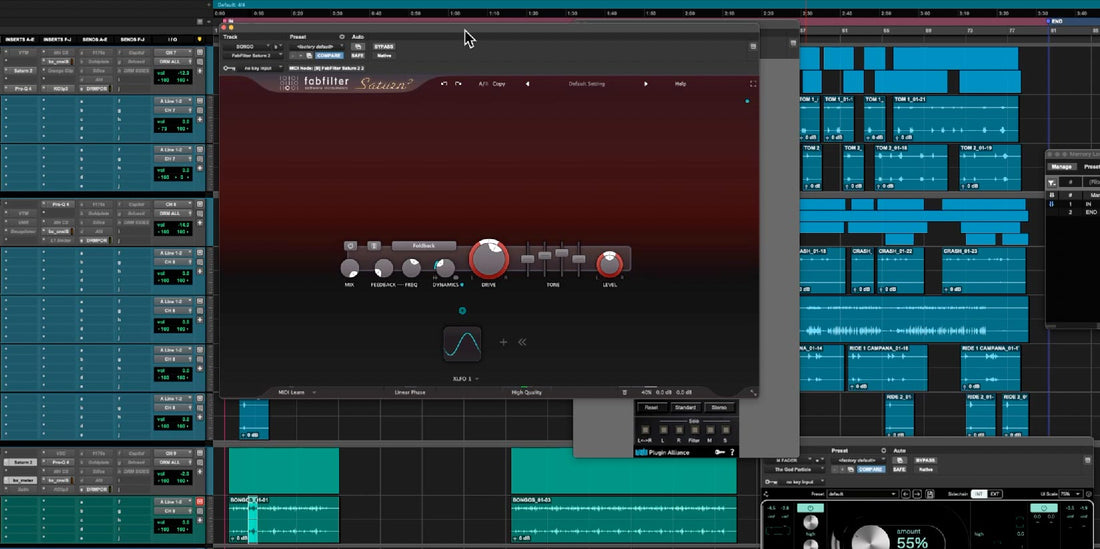The image size is (1100, 549).
Task: Click the resize handle icon of Saturn window
Action: click(753, 393)
